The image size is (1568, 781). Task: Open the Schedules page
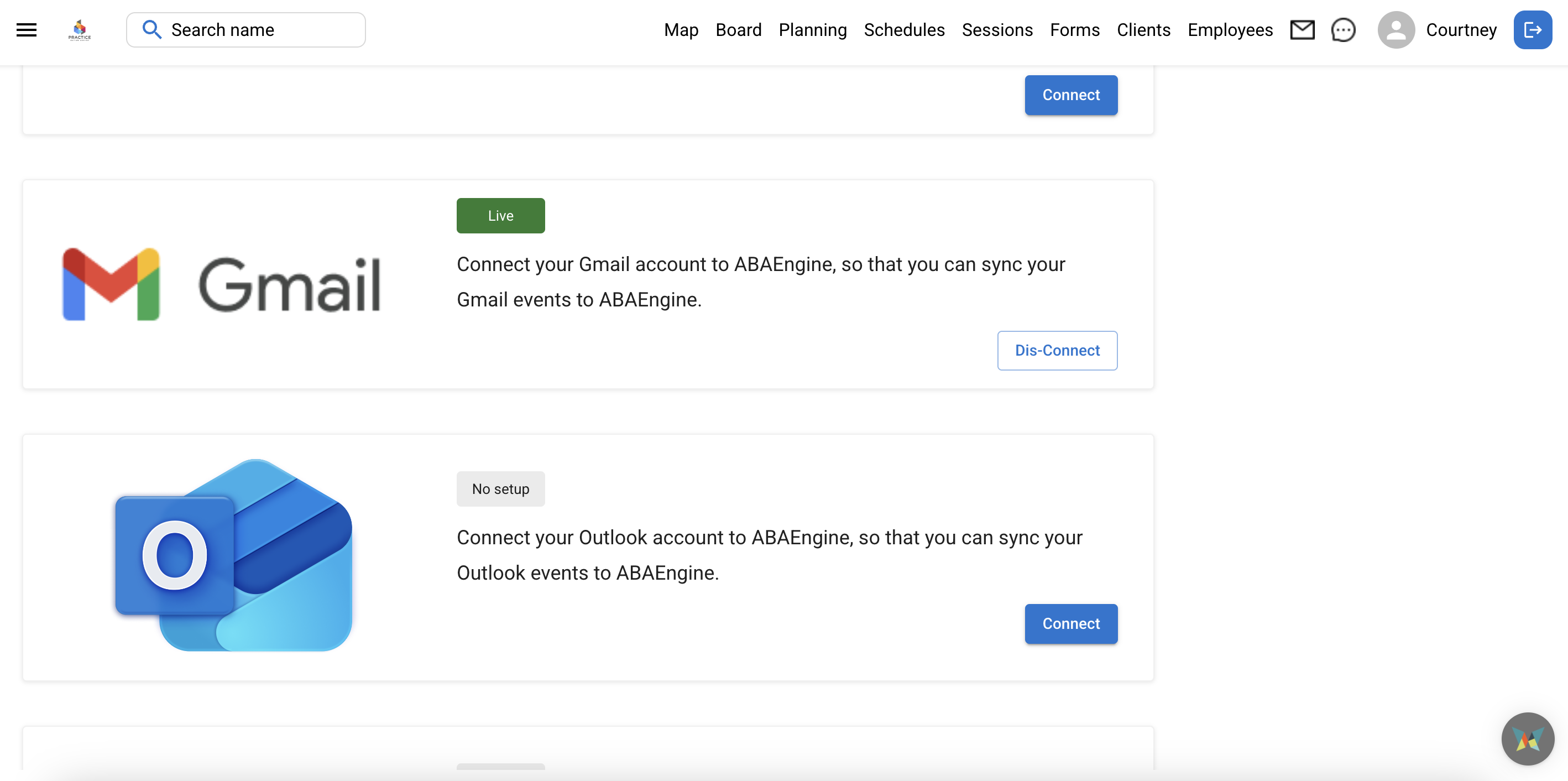point(904,30)
